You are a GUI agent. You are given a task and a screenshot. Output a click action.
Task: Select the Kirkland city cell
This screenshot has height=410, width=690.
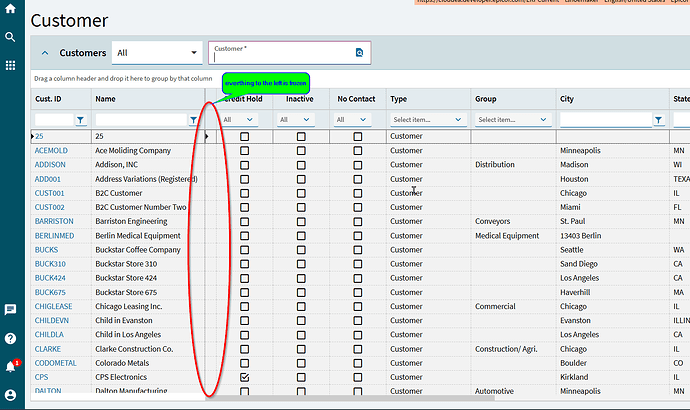(x=574, y=377)
